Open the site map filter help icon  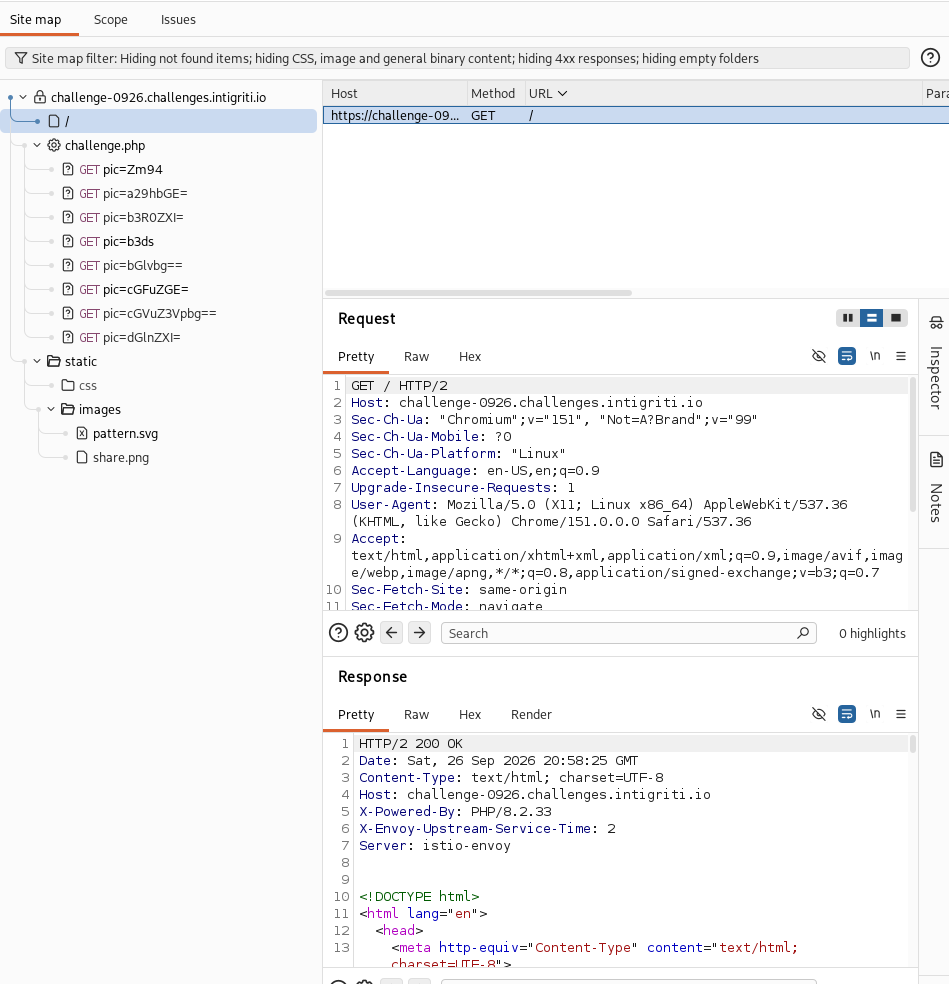(930, 58)
